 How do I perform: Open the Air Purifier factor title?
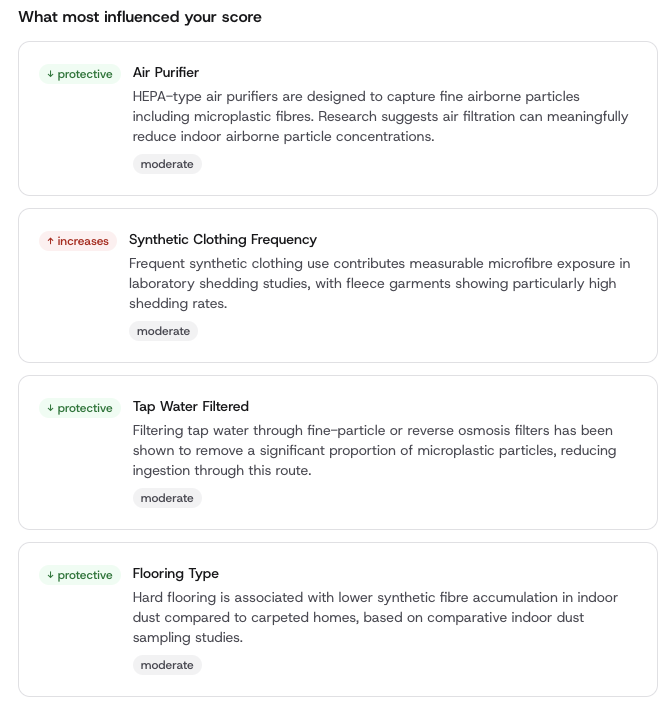166,72
